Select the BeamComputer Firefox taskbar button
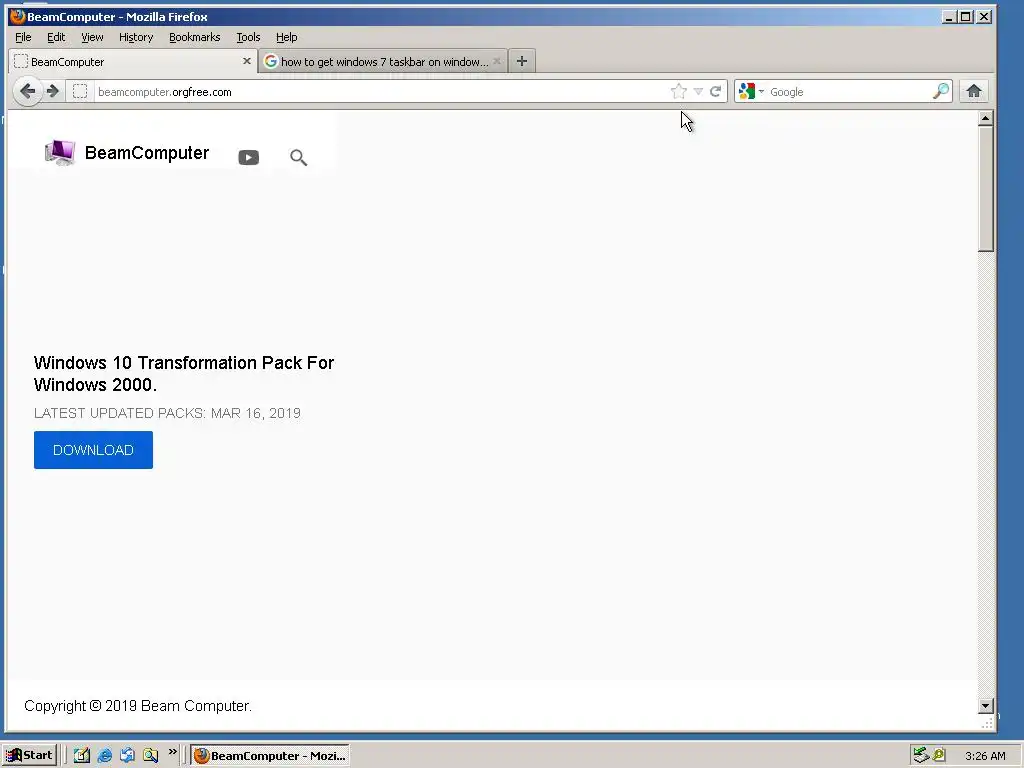1024x768 pixels. [x=270, y=756]
